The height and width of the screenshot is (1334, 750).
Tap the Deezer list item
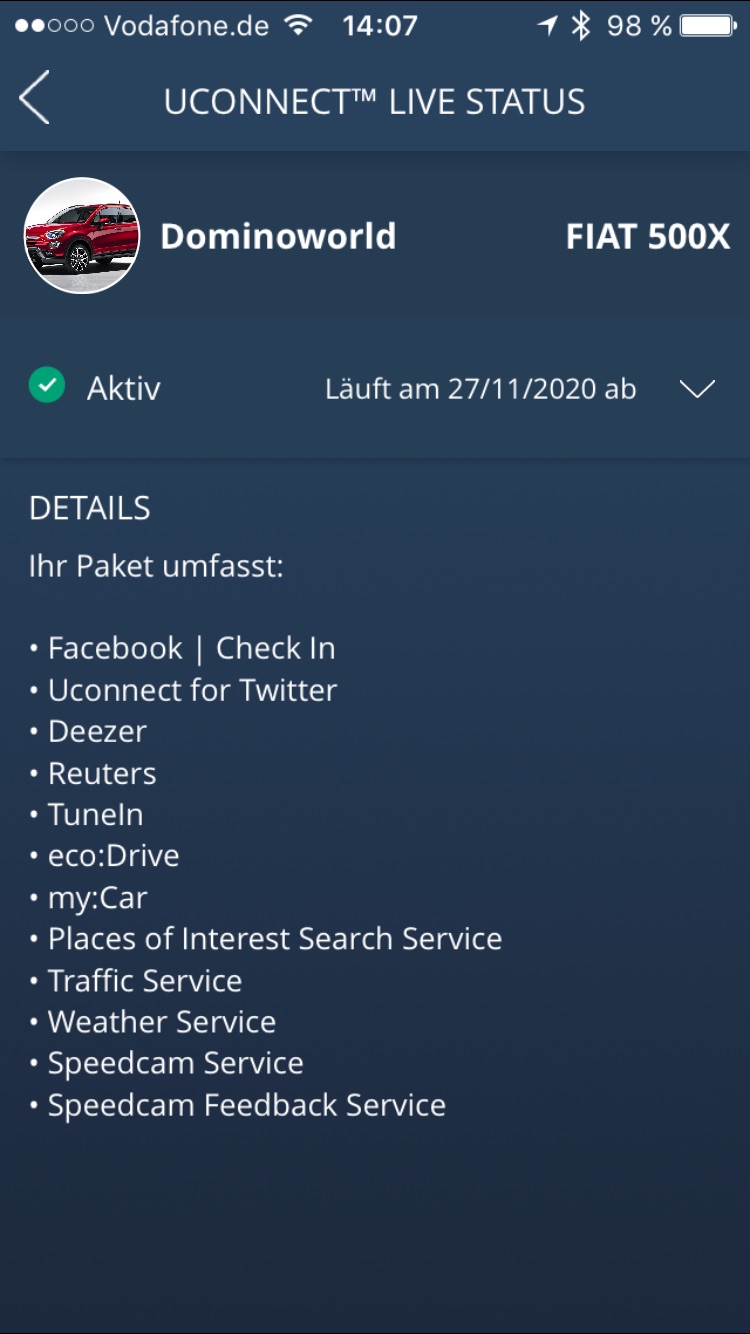(97, 731)
